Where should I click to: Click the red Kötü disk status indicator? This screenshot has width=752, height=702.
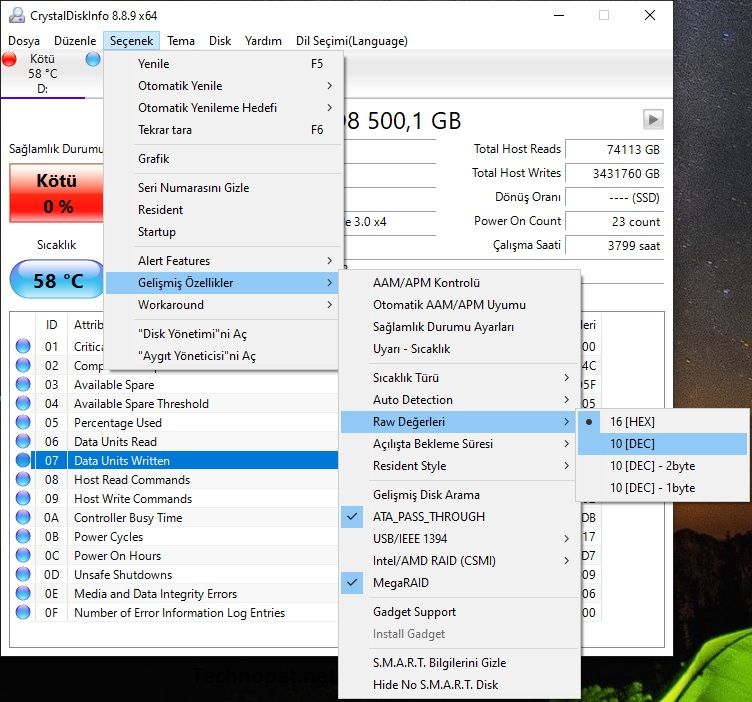[9, 59]
